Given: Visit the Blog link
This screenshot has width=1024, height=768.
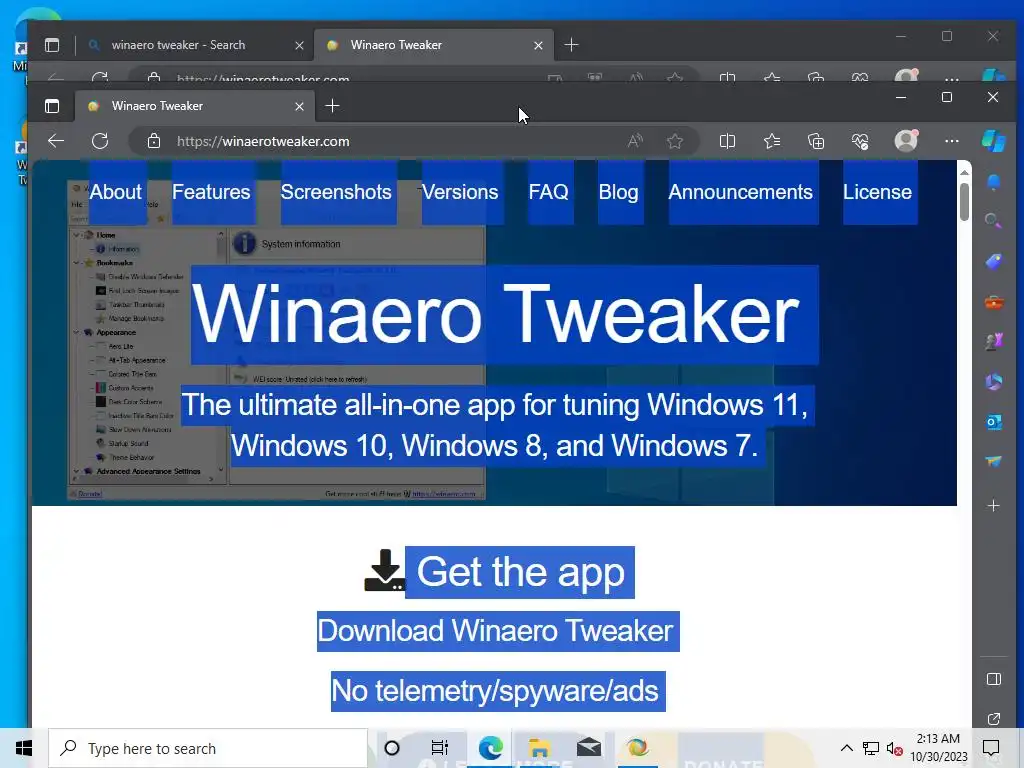Looking at the screenshot, I should point(618,192).
